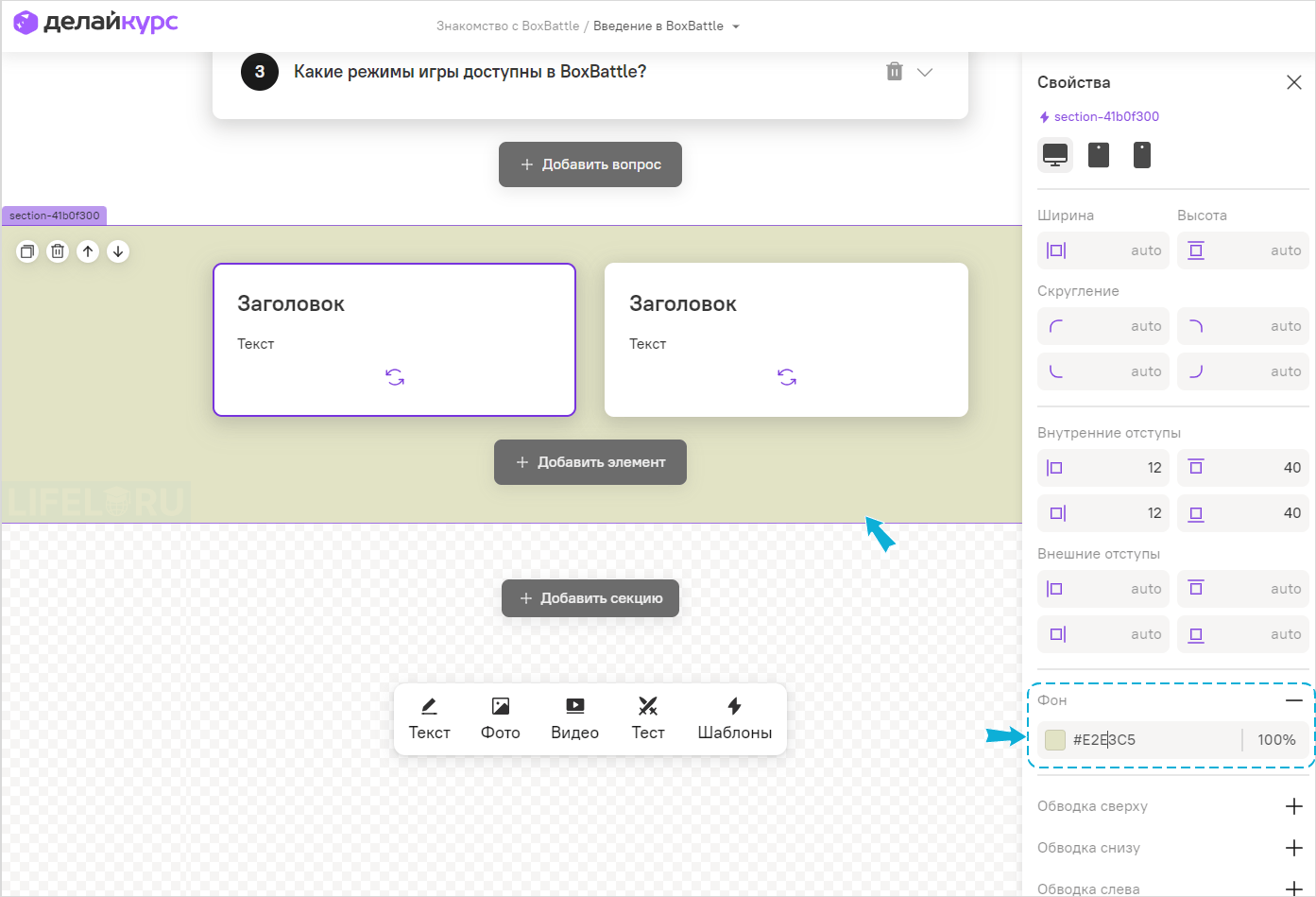Open Введение в BoxBattle breadcrumb dropdown
1316x897 pixels.
click(x=666, y=26)
